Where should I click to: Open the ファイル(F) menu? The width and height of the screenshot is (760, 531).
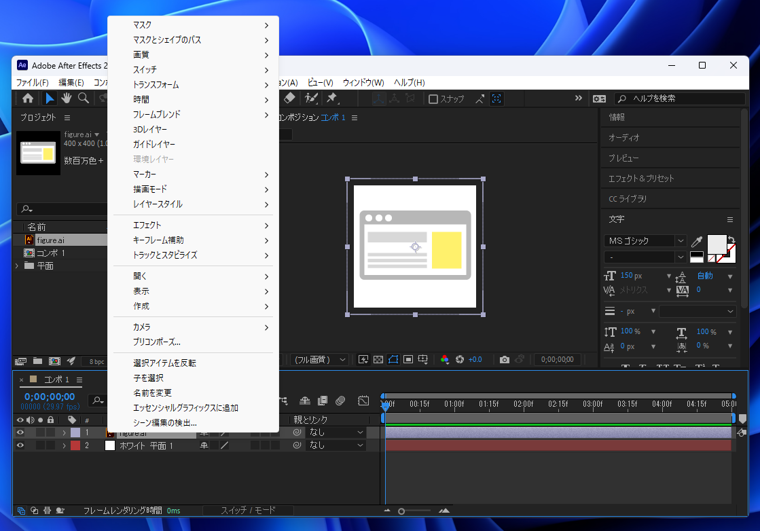point(32,83)
